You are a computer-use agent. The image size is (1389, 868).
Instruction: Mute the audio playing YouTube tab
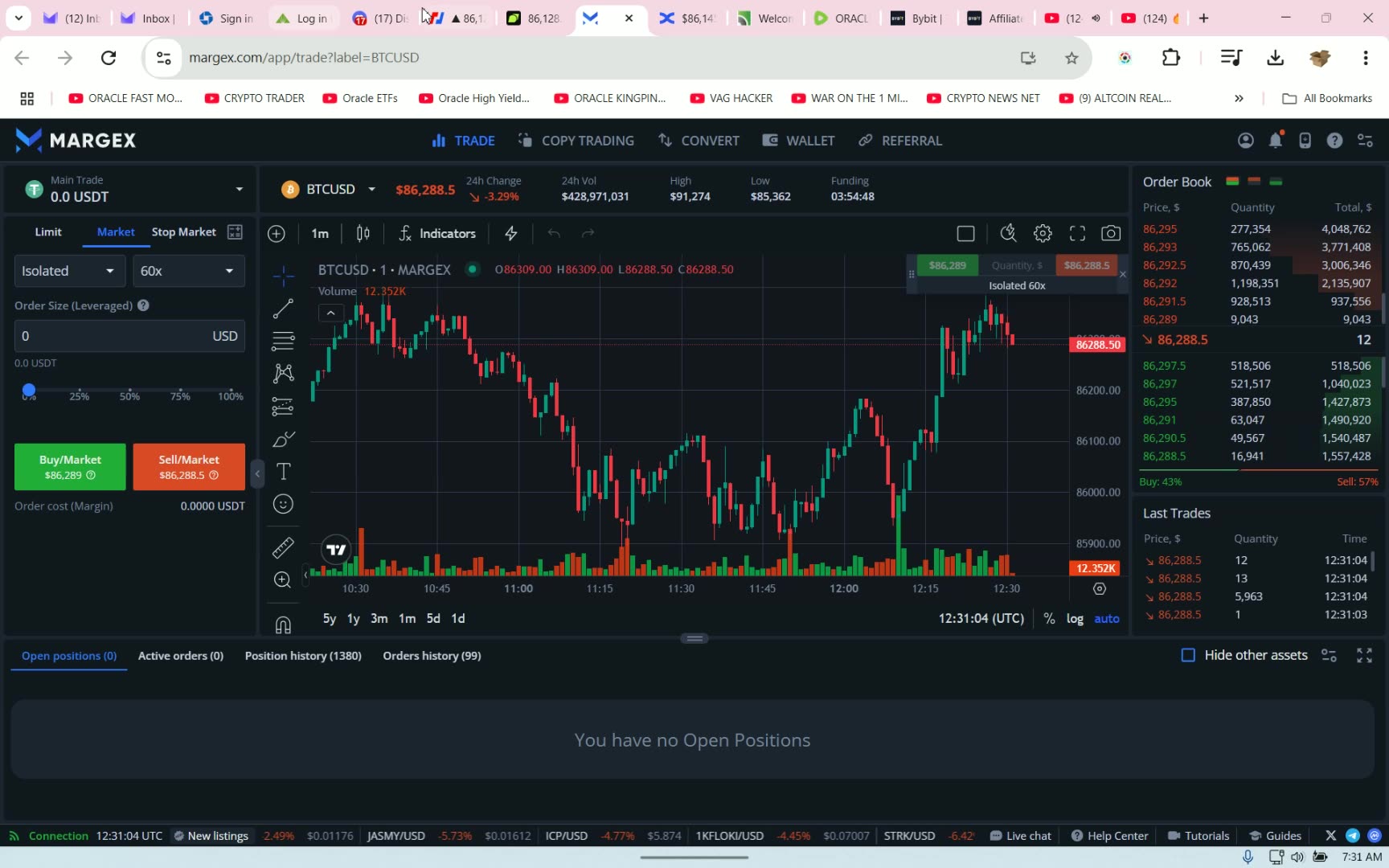[1096, 18]
